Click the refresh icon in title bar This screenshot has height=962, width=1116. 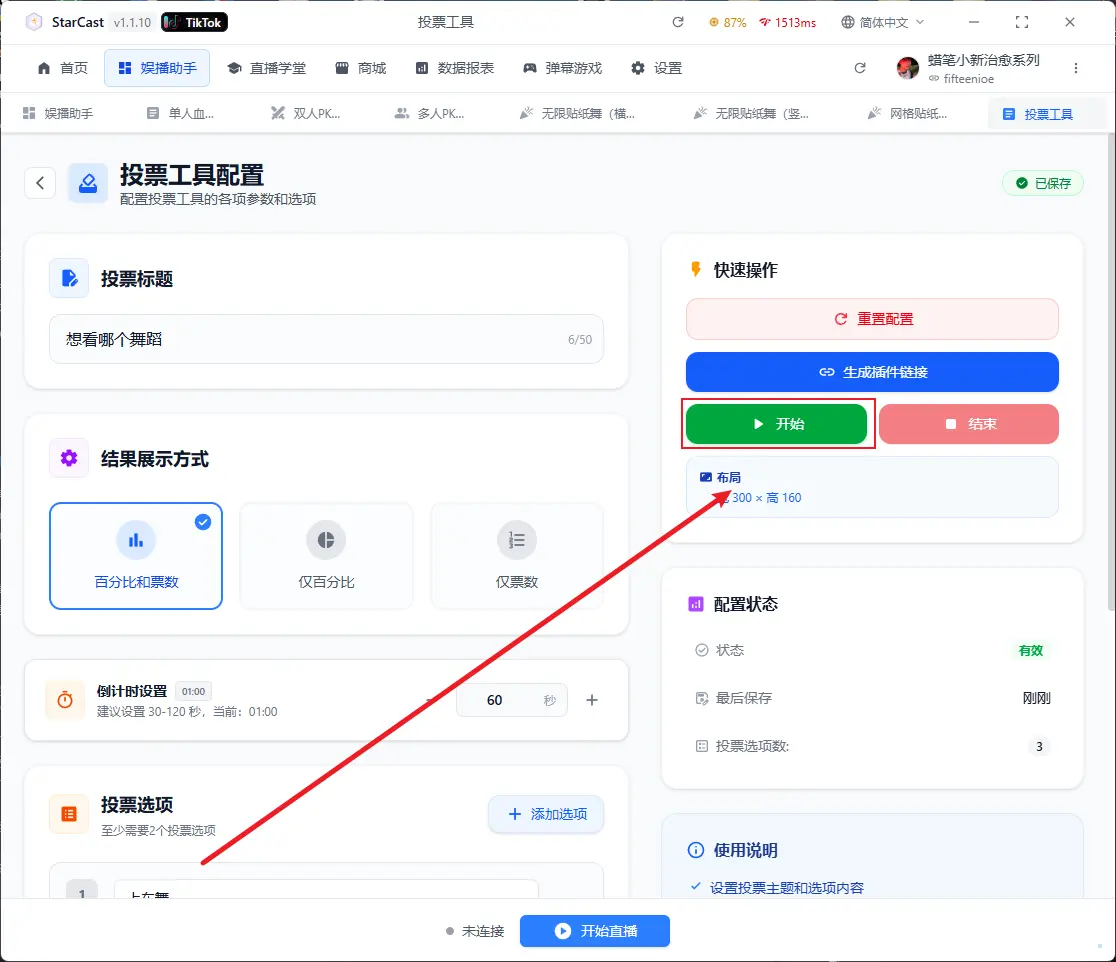[678, 22]
